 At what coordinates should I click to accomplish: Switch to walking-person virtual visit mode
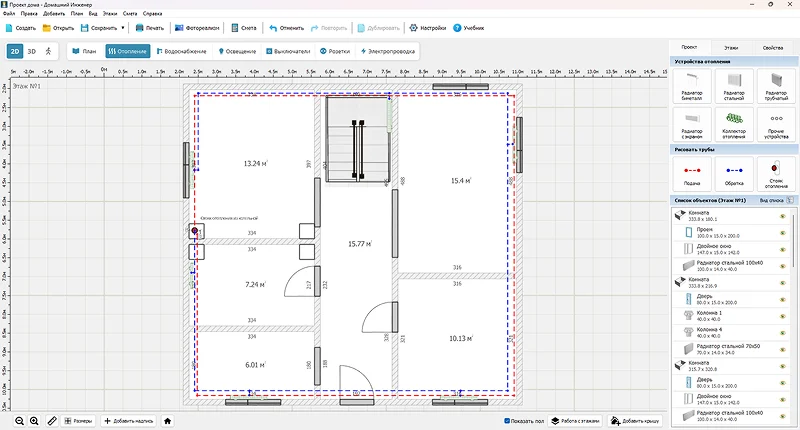pos(49,50)
